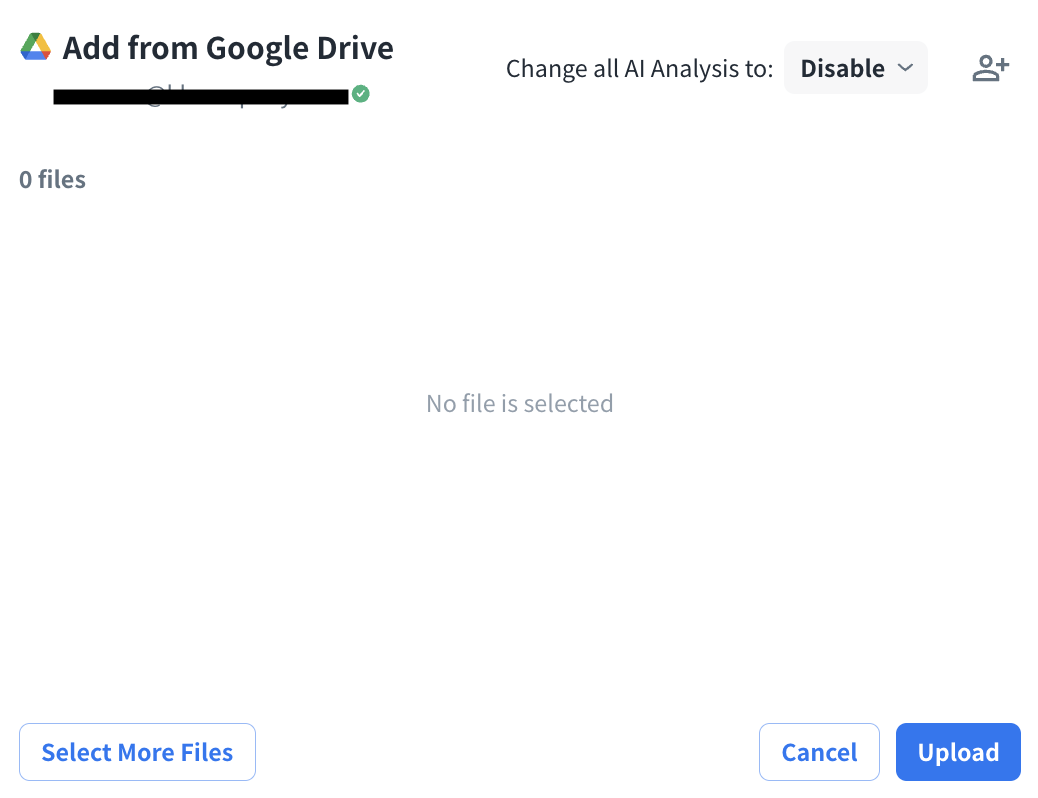The width and height of the screenshot is (1038, 798).
Task: Start uploading with the Upload button
Action: [958, 752]
